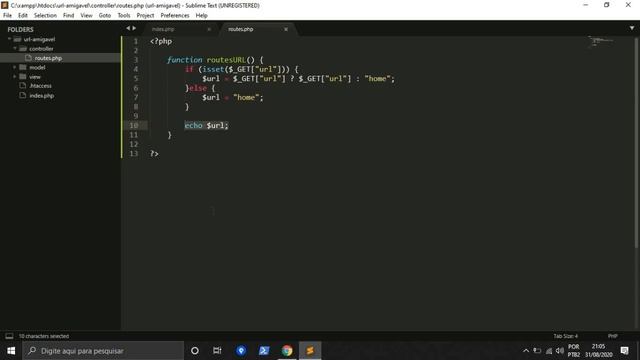Open the tab list dropdown arrow

[x=631, y=28]
